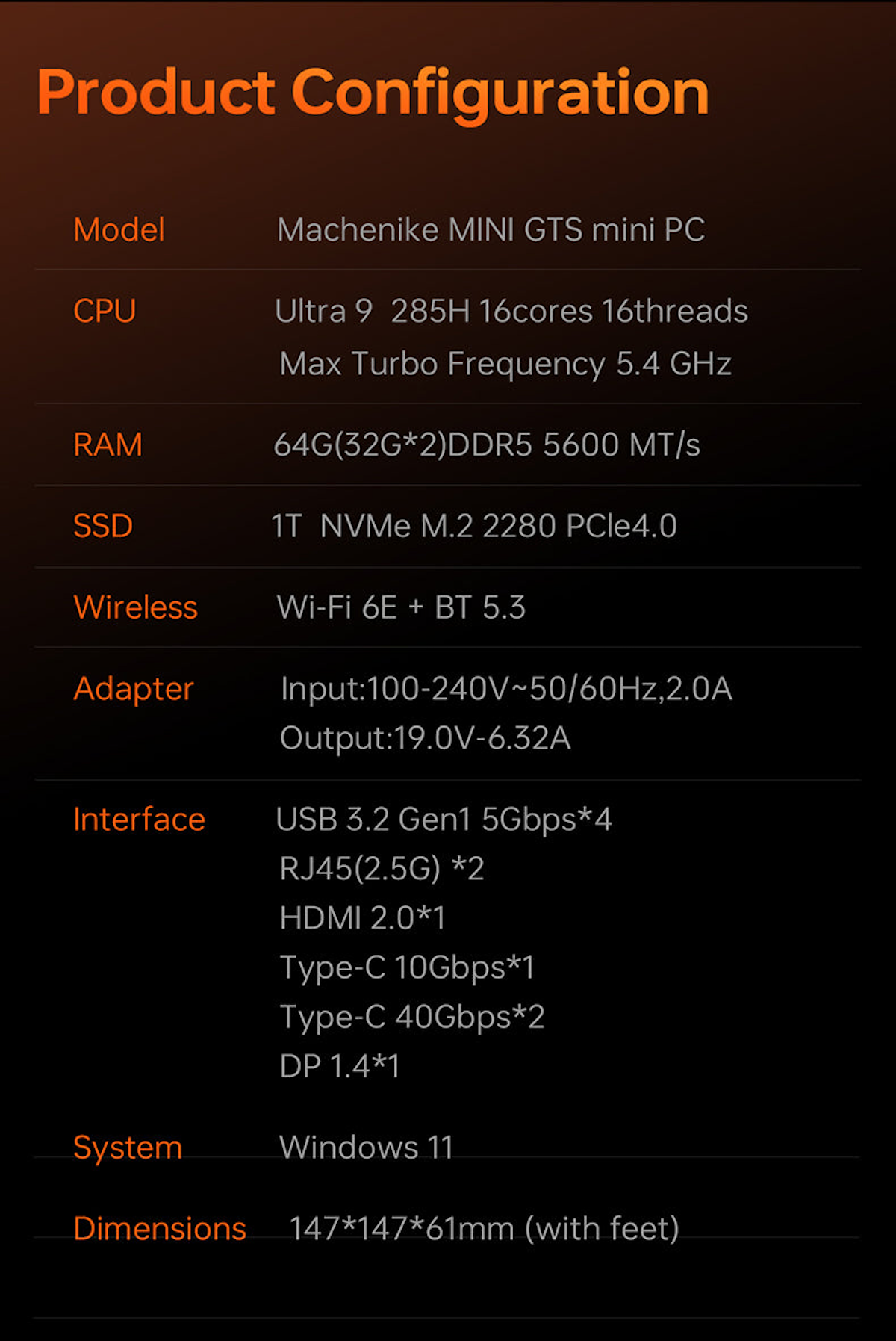The width and height of the screenshot is (896, 1341).
Task: Click the Adapter row label
Action: (134, 689)
